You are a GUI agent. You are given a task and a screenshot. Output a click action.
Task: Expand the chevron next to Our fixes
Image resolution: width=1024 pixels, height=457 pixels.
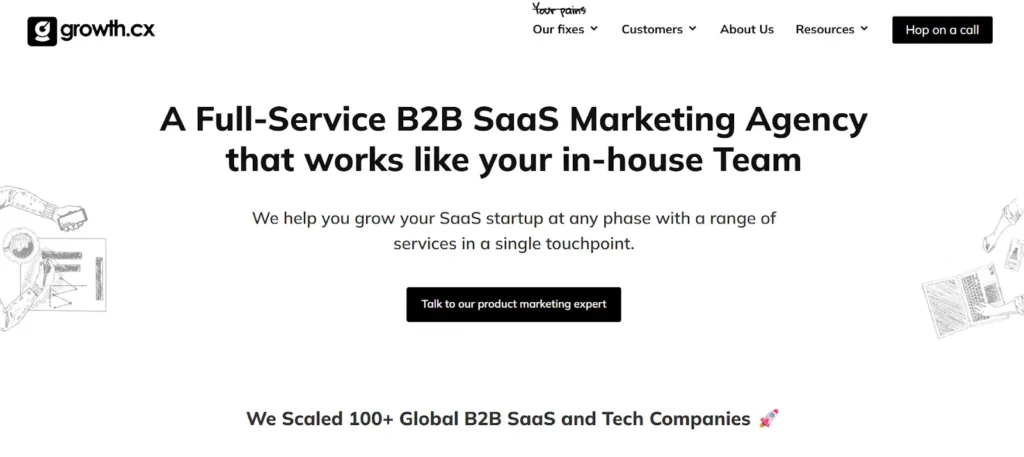pyautogui.click(x=594, y=29)
